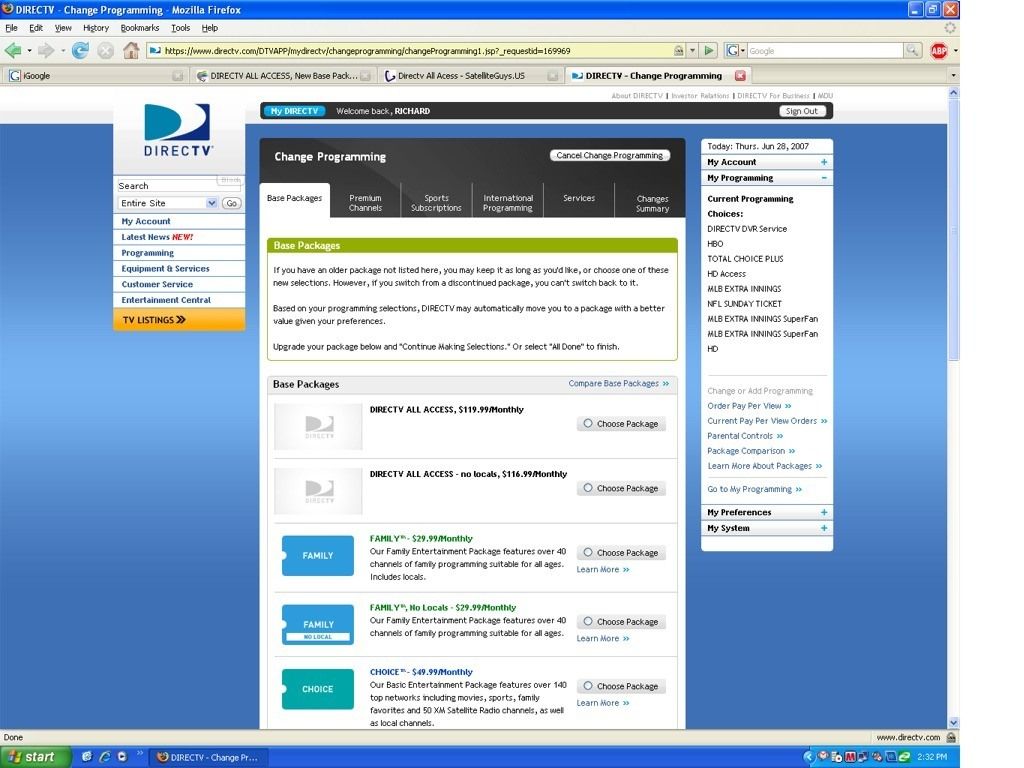The height and width of the screenshot is (768, 1024).
Task: Open the Bookmarks menu
Action: coord(140,28)
